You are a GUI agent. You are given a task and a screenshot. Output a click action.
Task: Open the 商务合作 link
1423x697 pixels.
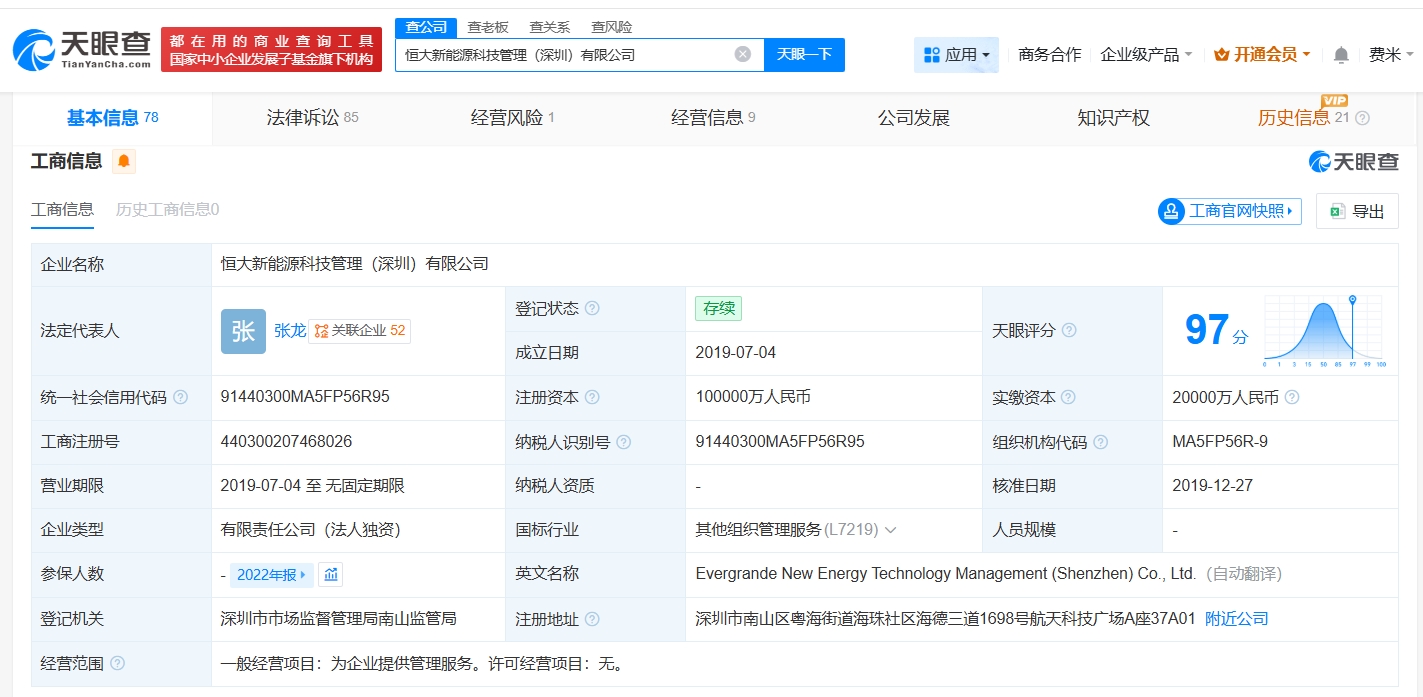click(x=1049, y=55)
